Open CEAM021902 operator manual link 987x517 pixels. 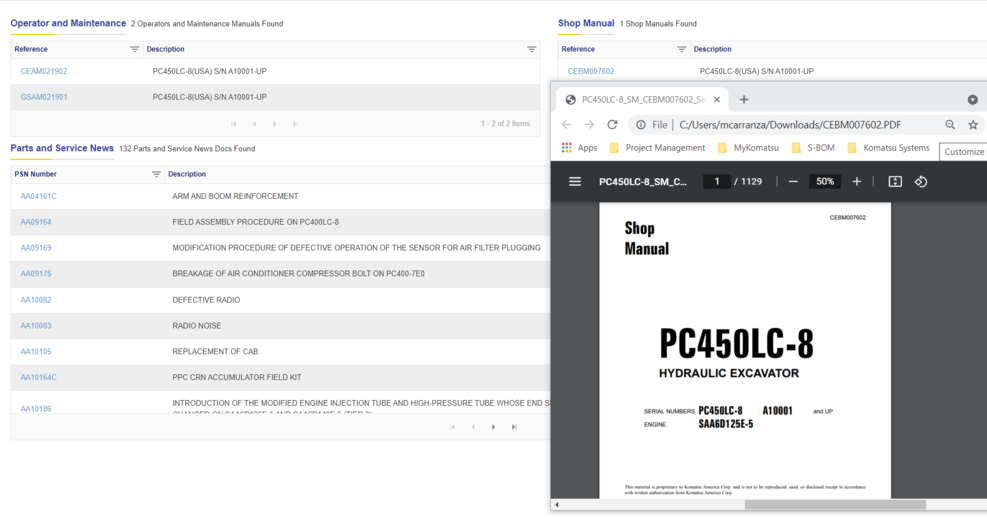click(x=43, y=71)
